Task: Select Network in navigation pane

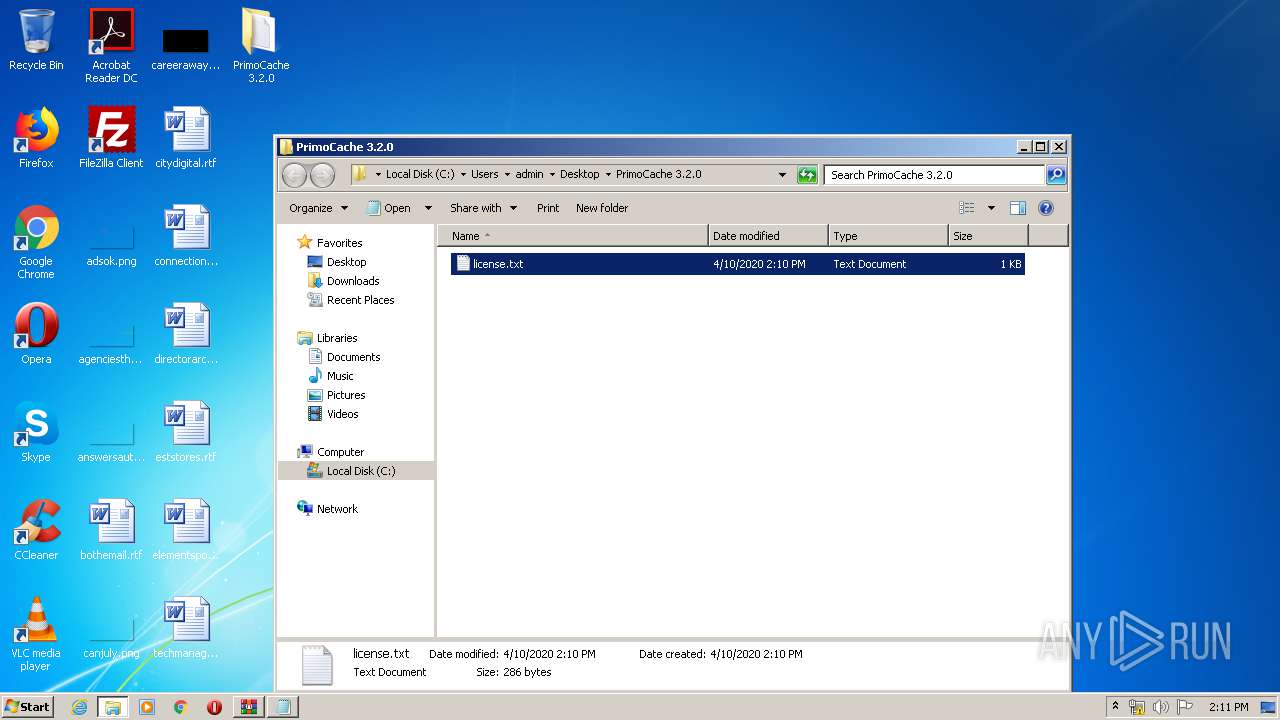Action: [337, 509]
